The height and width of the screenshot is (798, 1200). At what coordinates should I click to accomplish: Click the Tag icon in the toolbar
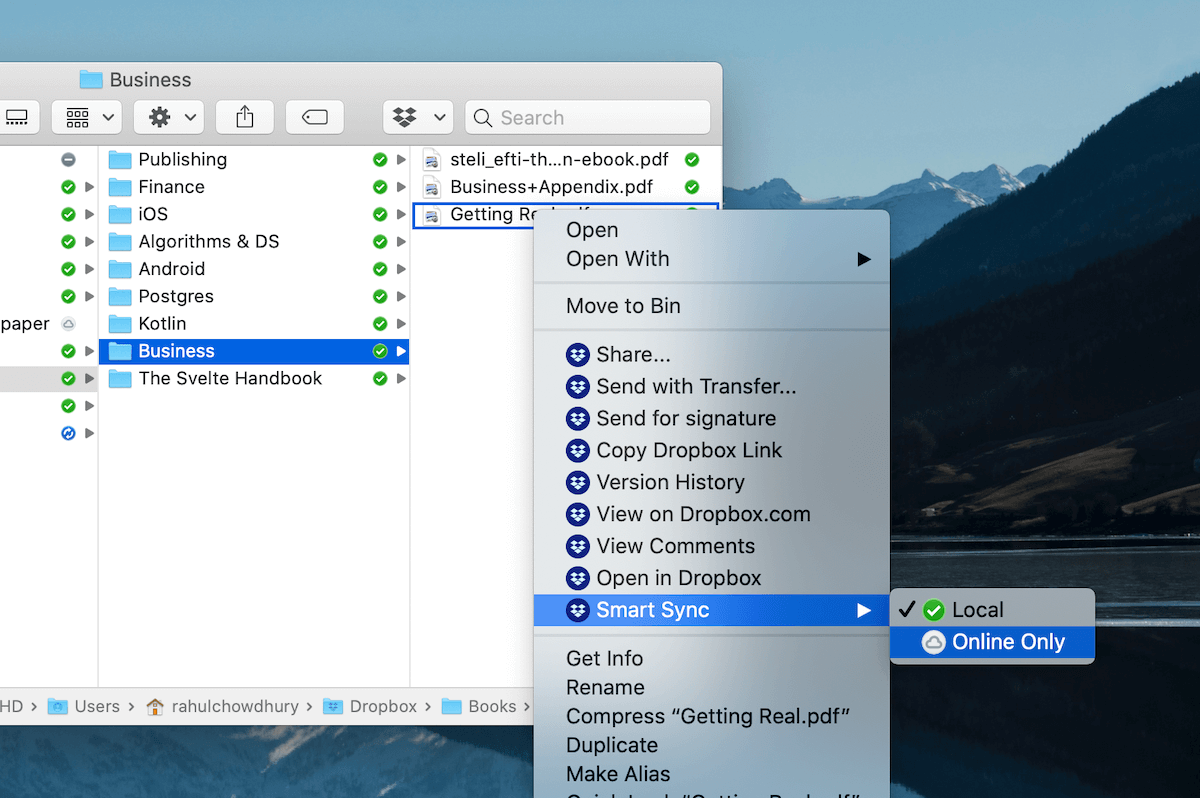(x=314, y=117)
